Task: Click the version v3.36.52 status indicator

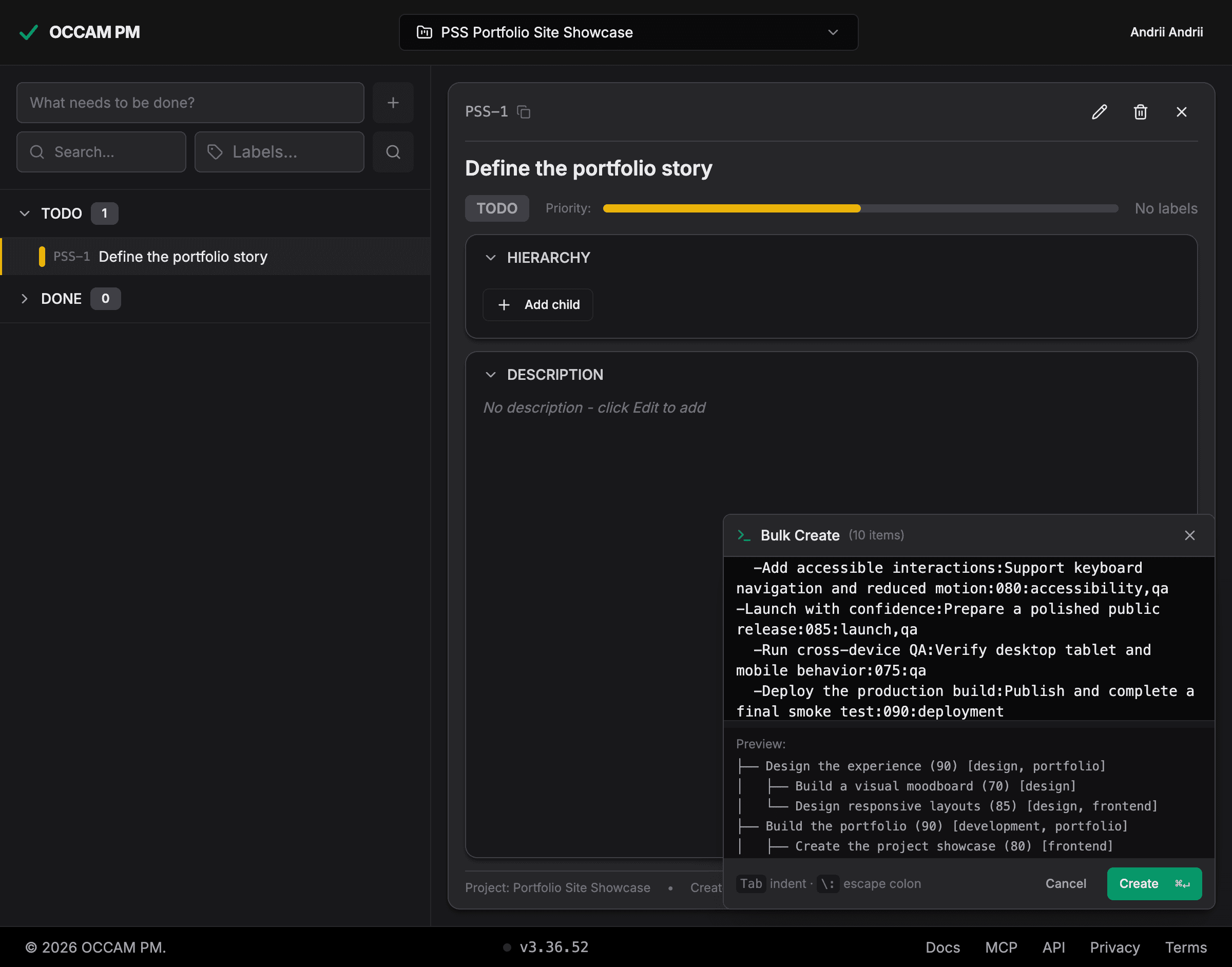Action: pyautogui.click(x=546, y=947)
